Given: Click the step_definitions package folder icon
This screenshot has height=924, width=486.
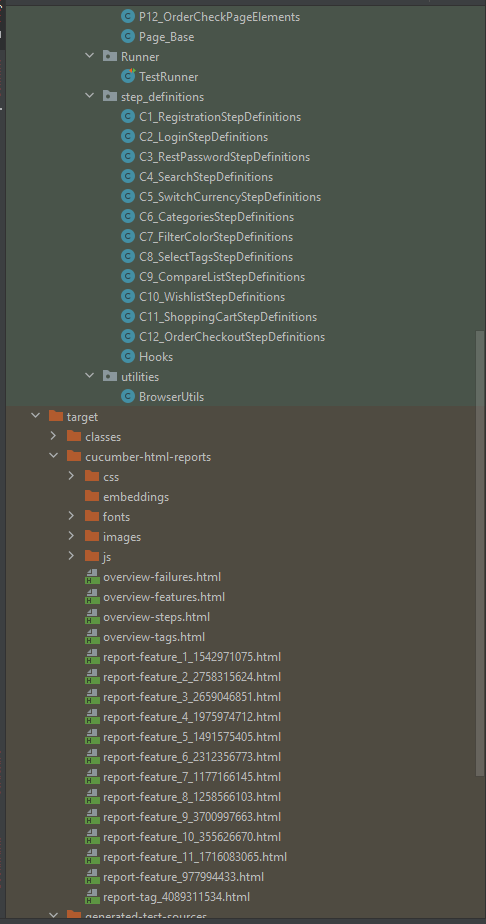Looking at the screenshot, I should pos(110,97).
